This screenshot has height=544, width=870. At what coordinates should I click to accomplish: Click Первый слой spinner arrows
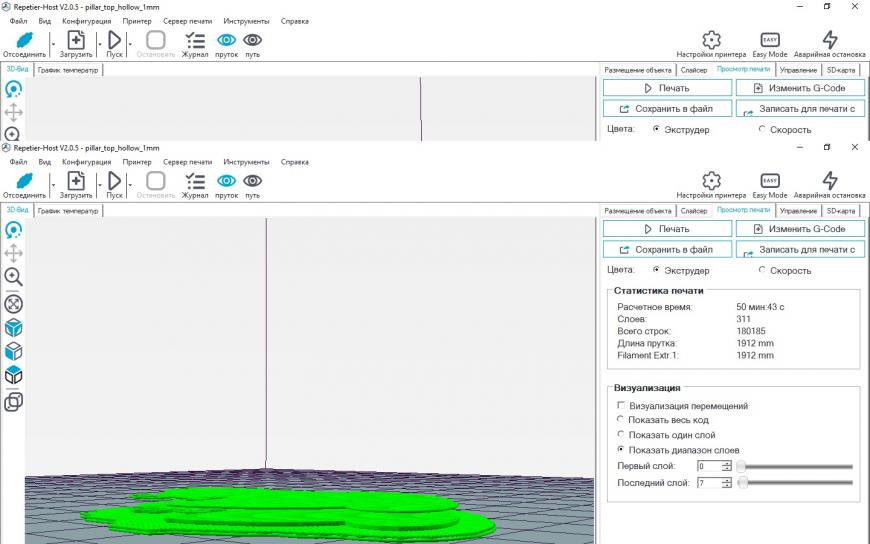(x=726, y=466)
